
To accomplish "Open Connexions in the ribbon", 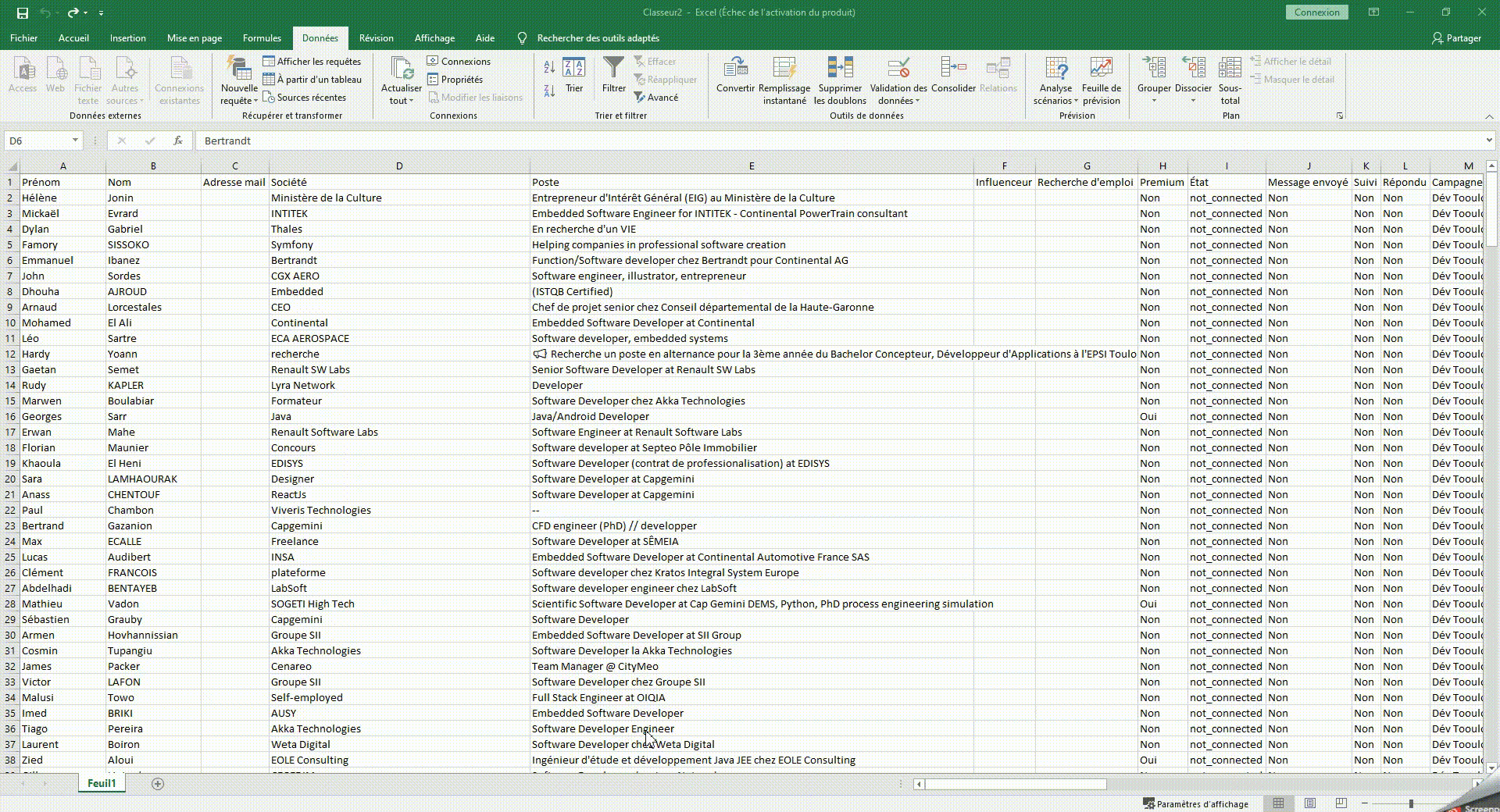I will click(459, 61).
